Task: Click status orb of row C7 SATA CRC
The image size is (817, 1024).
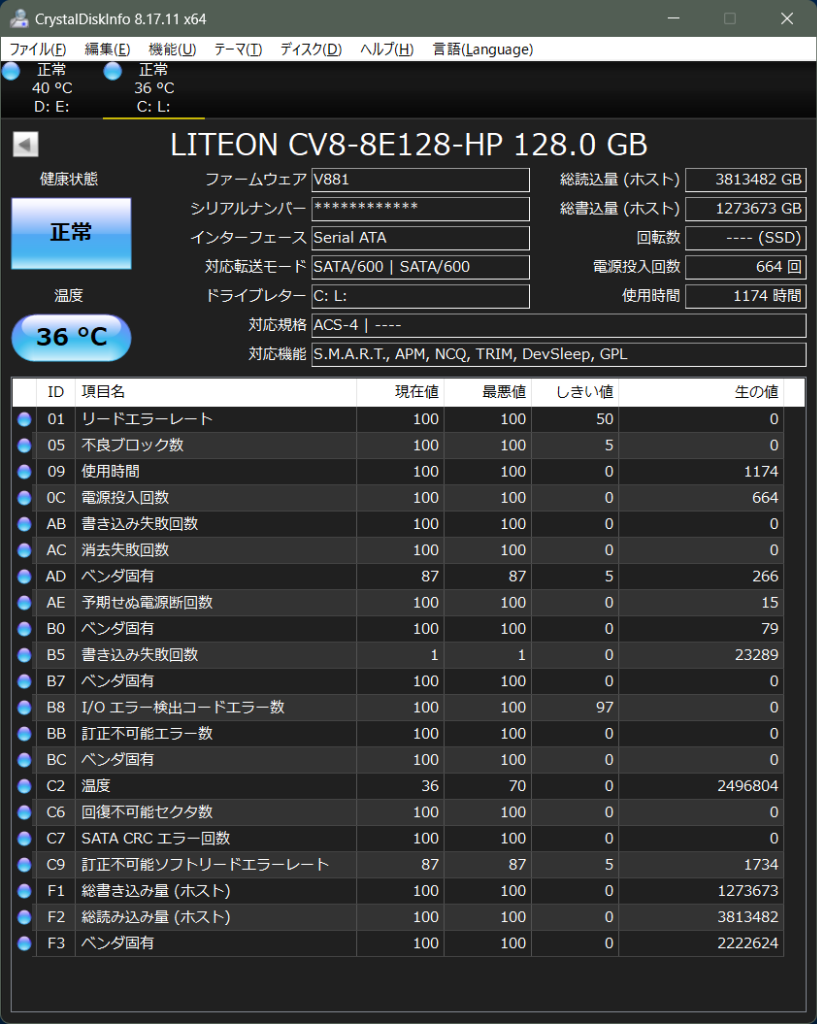Action: pyautogui.click(x=24, y=839)
